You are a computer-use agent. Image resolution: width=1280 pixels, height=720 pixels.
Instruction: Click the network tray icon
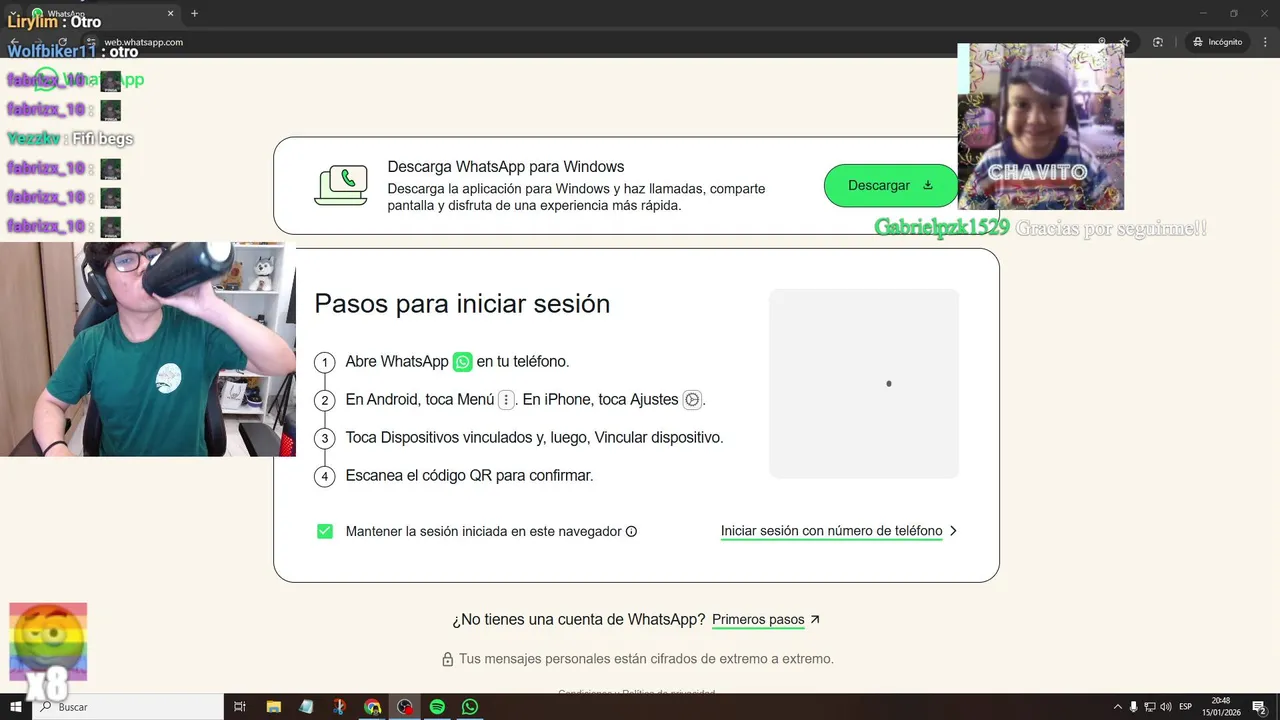coord(1150,707)
